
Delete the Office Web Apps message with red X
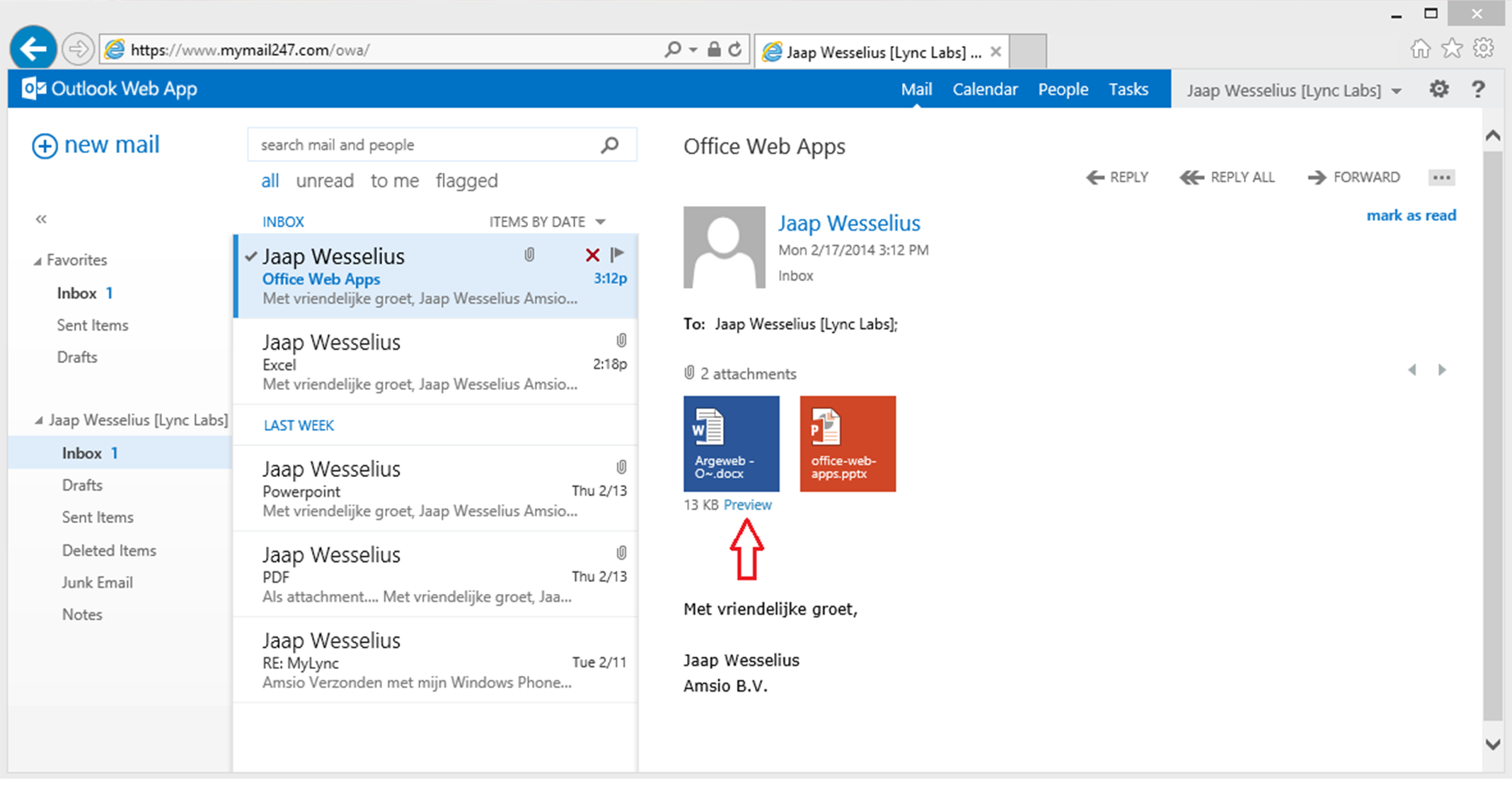point(593,255)
